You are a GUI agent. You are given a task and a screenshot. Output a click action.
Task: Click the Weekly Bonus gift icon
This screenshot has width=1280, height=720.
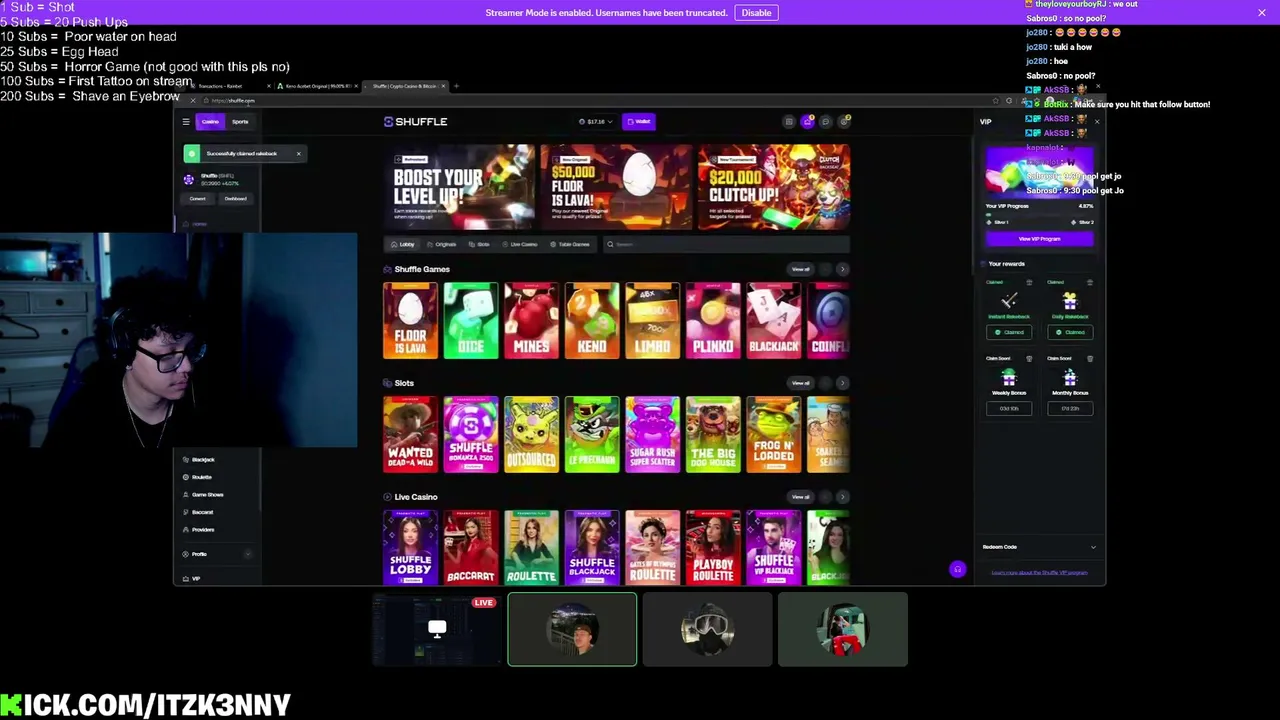coord(1008,378)
